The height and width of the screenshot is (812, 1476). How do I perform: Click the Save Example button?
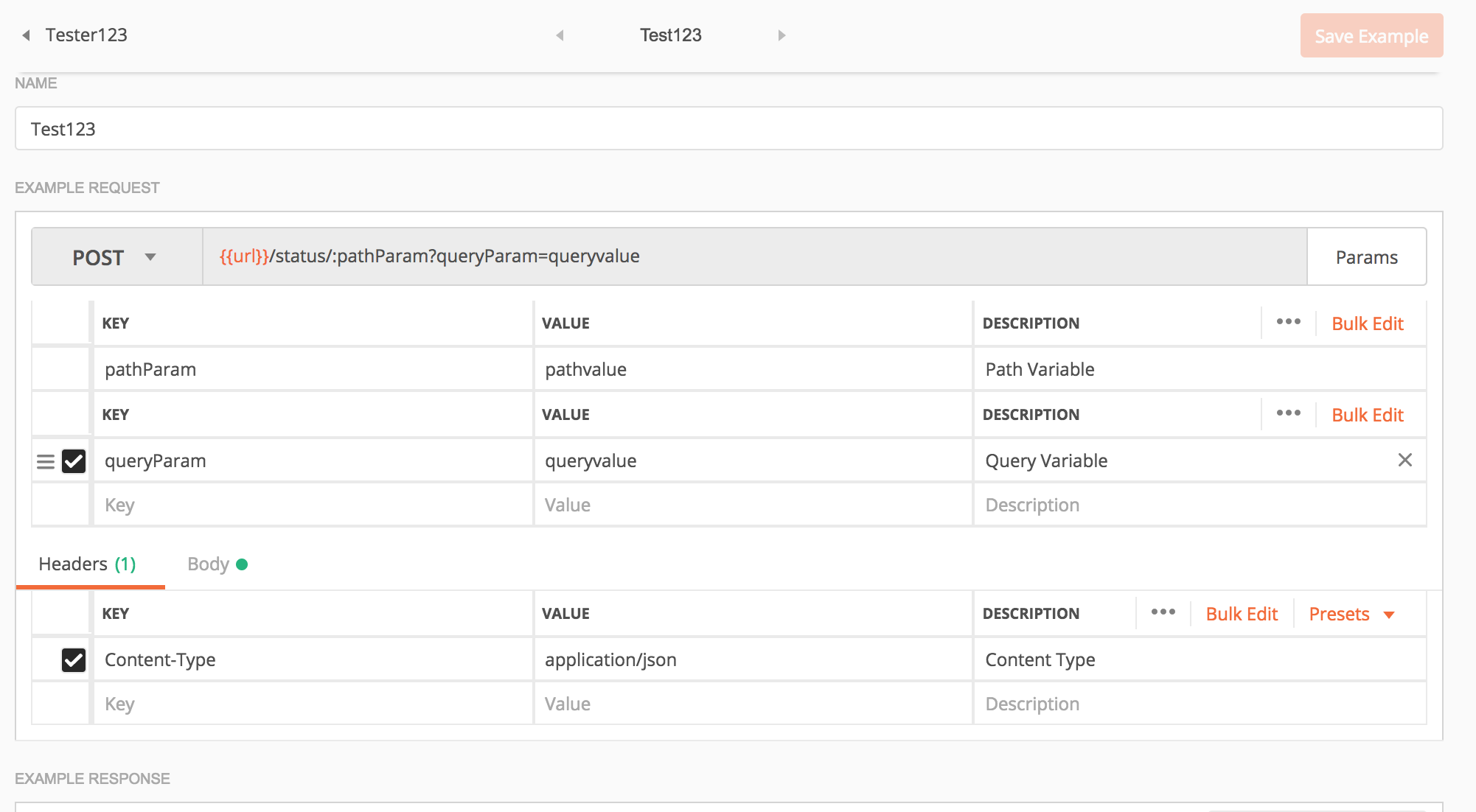[1371, 35]
